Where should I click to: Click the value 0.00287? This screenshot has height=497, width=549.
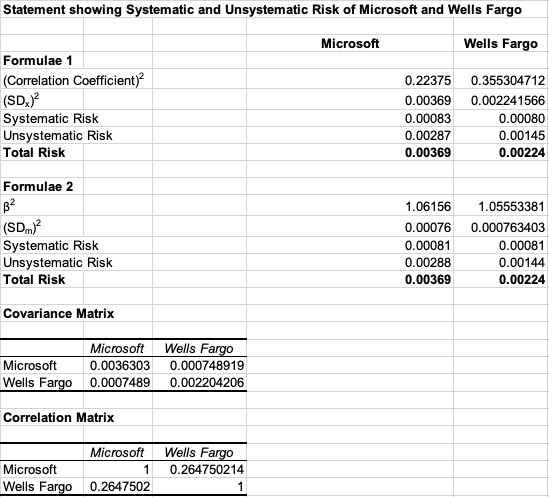click(428, 136)
